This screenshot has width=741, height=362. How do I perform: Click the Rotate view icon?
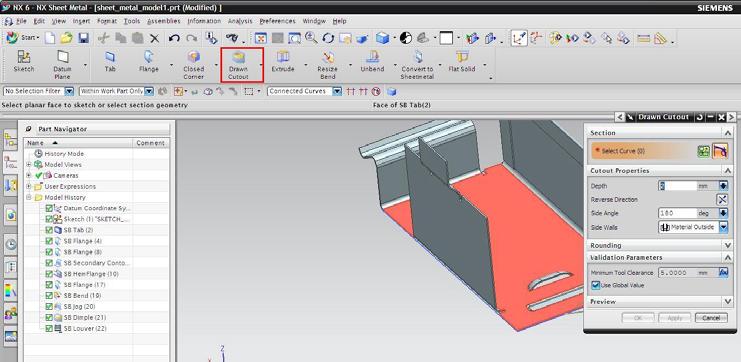[328, 38]
